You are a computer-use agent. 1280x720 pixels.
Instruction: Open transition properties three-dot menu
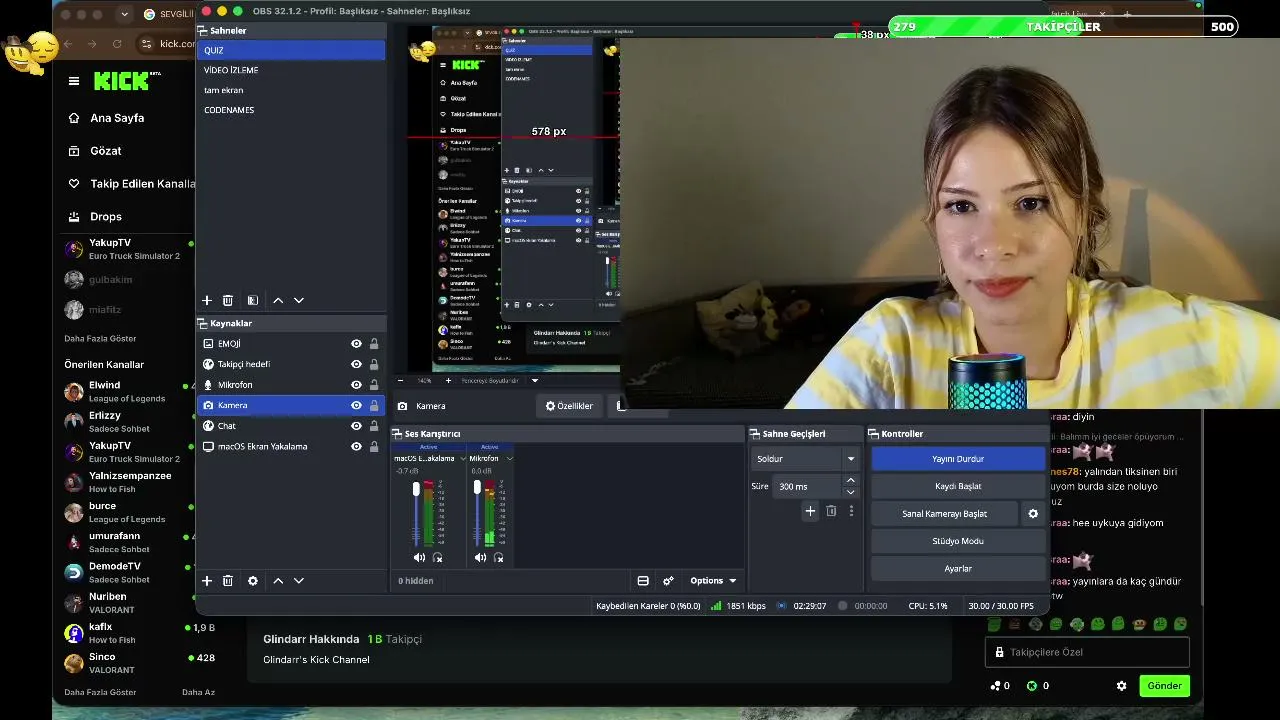[851, 511]
